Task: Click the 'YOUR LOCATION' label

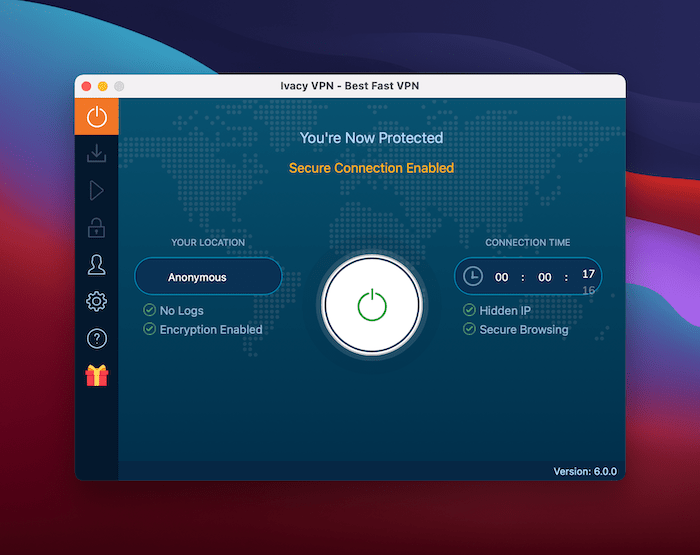Action: [x=208, y=242]
